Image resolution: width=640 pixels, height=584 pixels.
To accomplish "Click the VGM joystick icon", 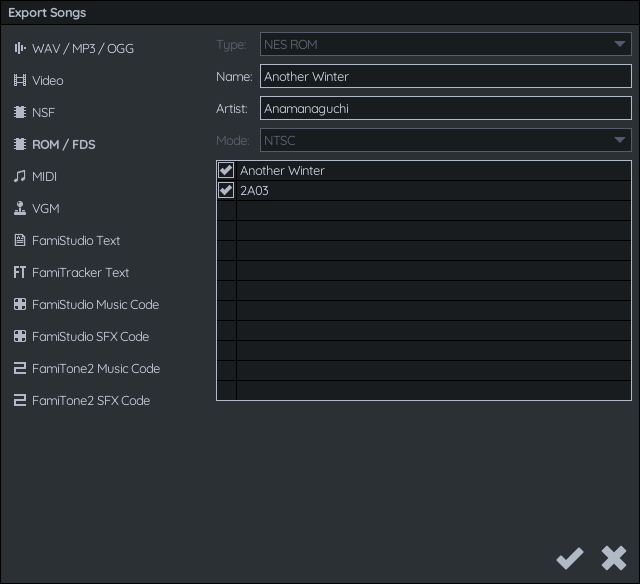I will 20,208.
